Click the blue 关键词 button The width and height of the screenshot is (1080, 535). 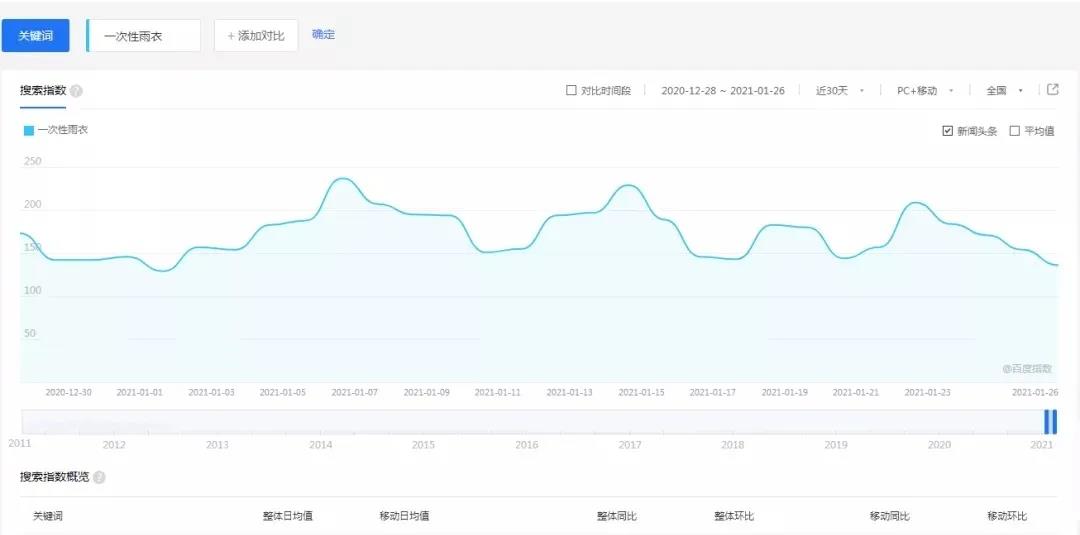coord(35,35)
